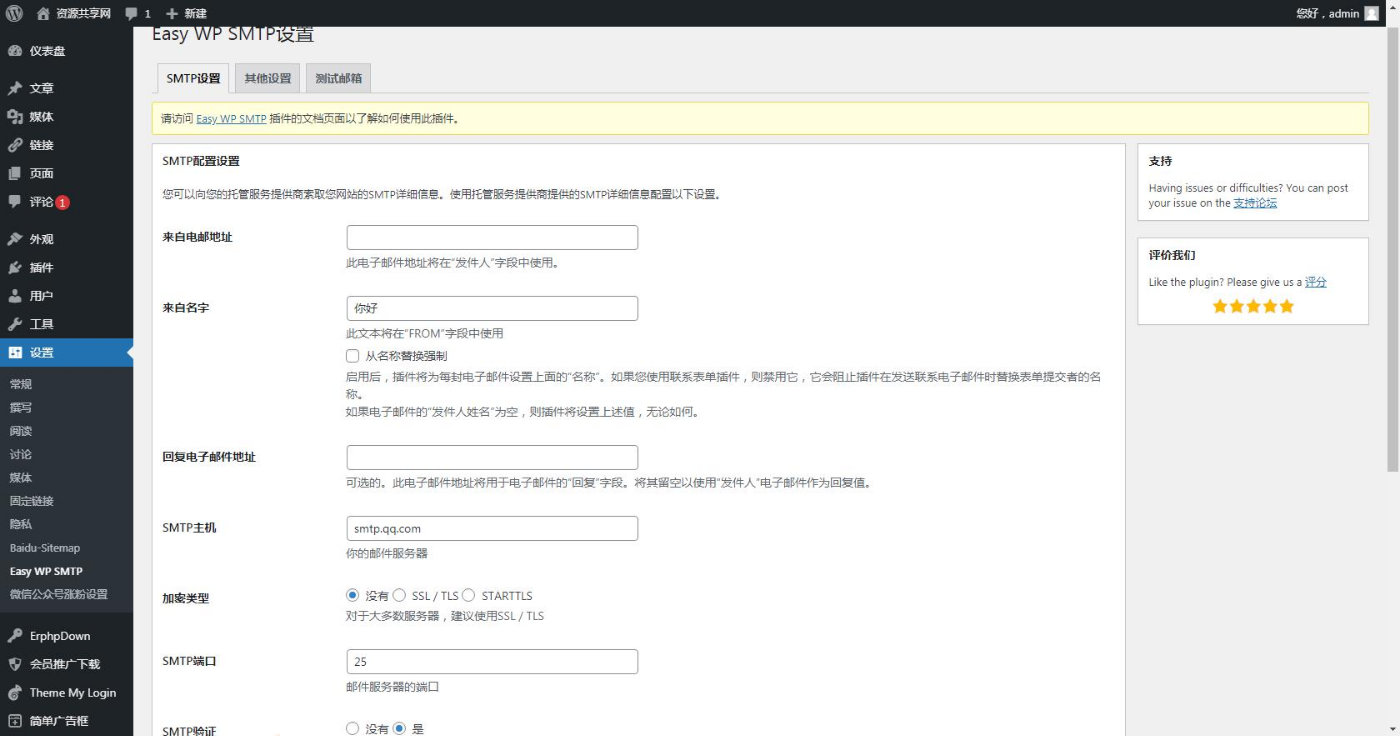The height and width of the screenshot is (736, 1400).
Task: Click the 用户 person icon
Action: (15, 296)
